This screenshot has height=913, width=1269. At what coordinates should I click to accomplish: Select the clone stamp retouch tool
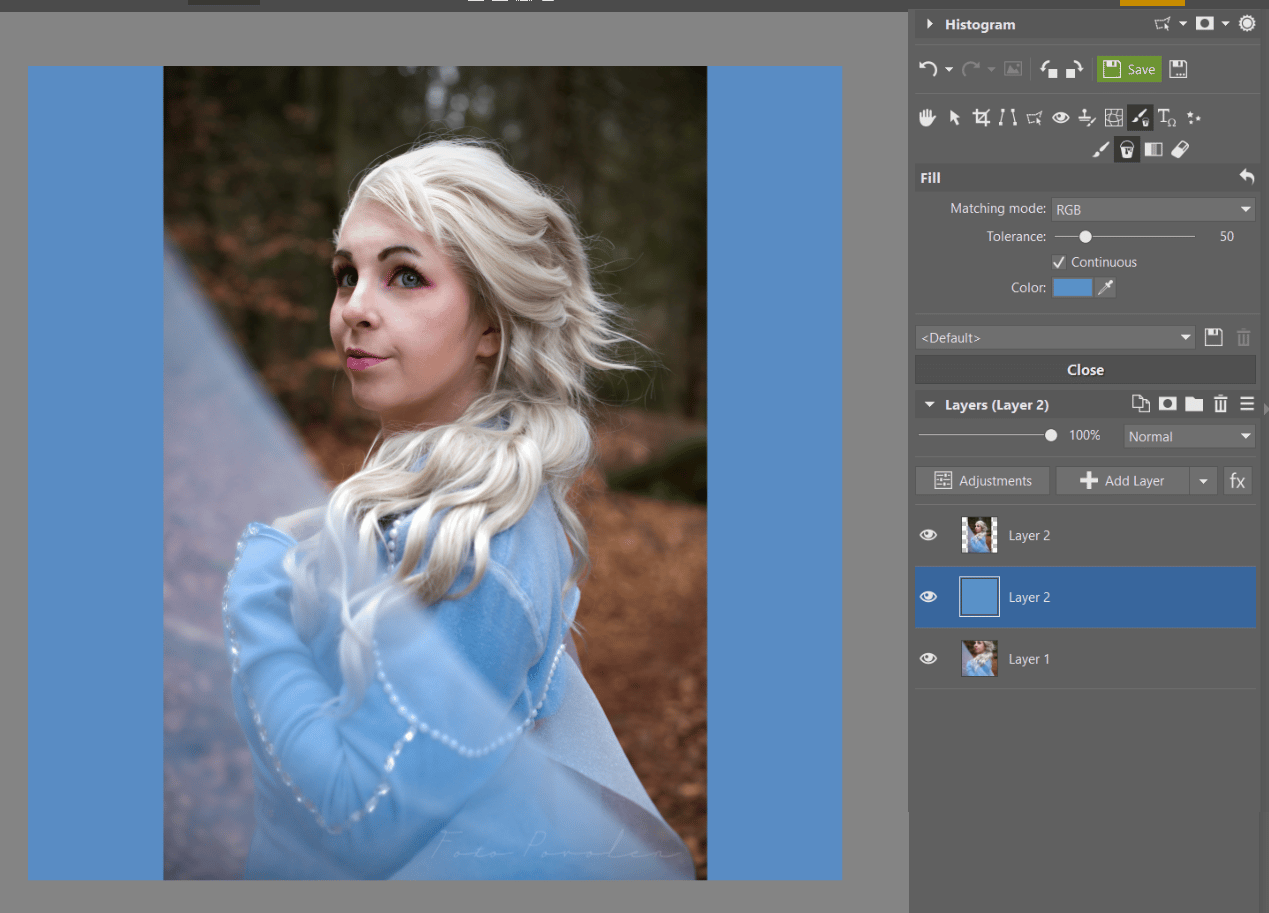1087,118
